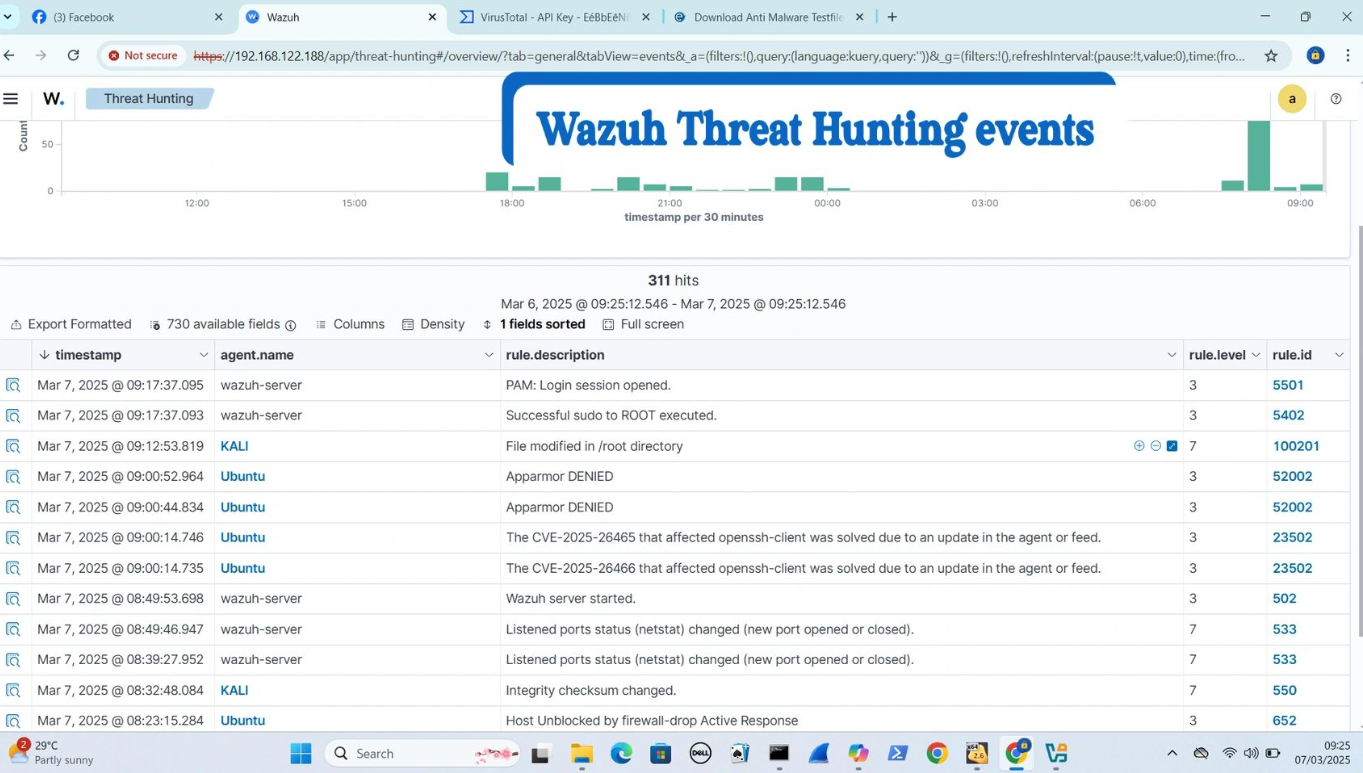Open weather widget on taskbar
The width and height of the screenshot is (1363, 773).
[x=52, y=753]
